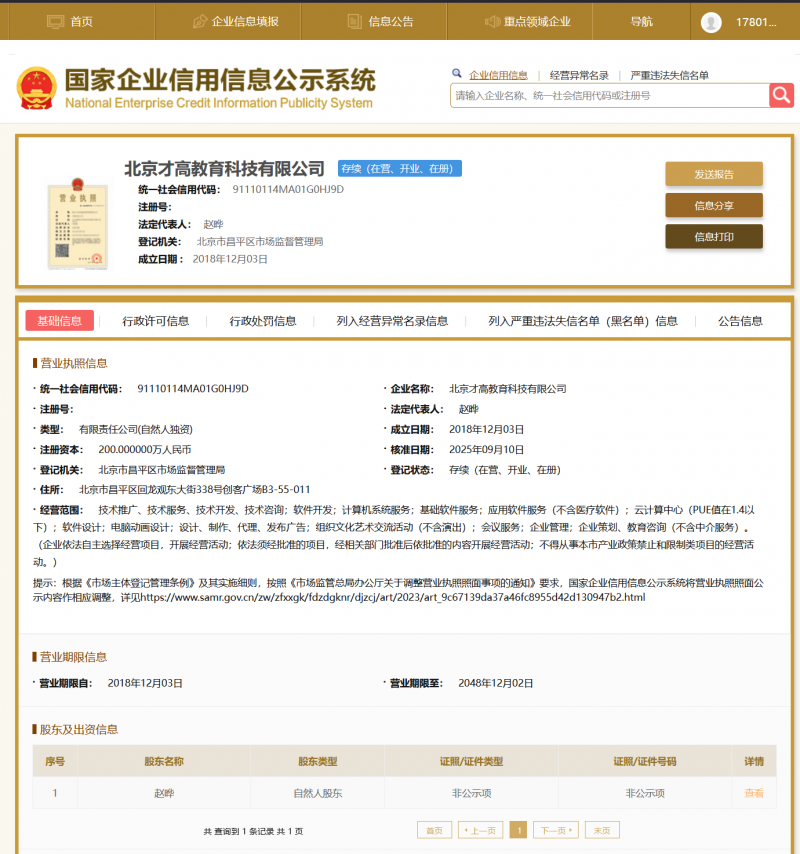This screenshot has width=800, height=854.
Task: Click the 信息打印 button
Action: (714, 237)
